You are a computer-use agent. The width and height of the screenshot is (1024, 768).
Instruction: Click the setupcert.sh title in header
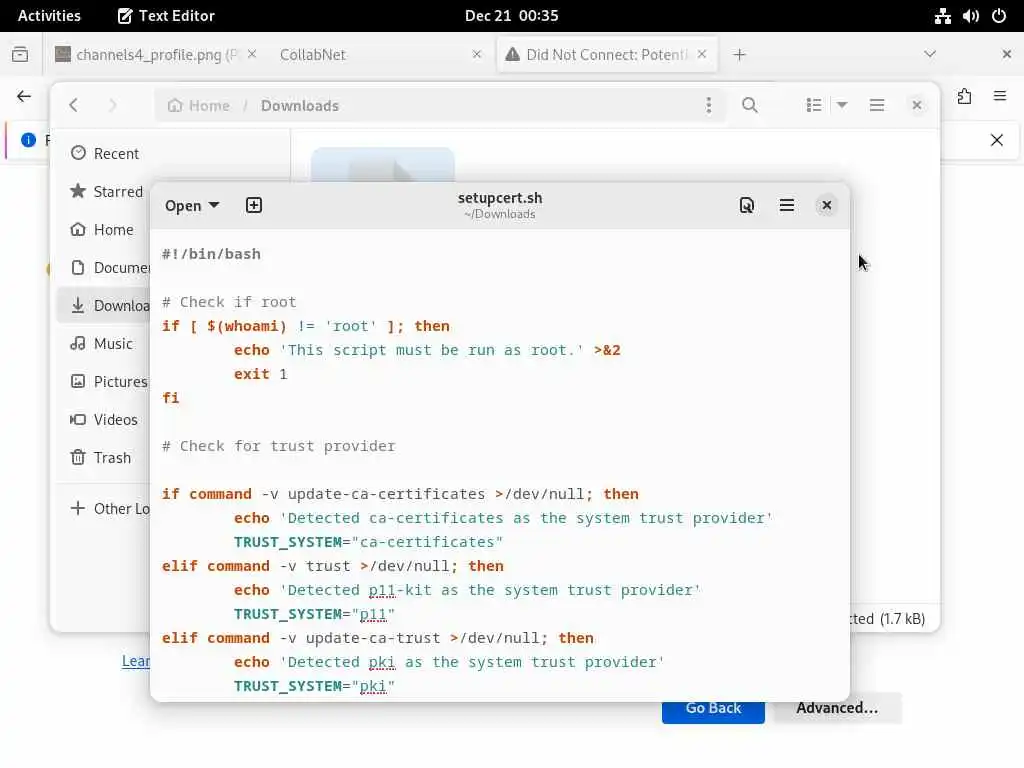tap(500, 198)
